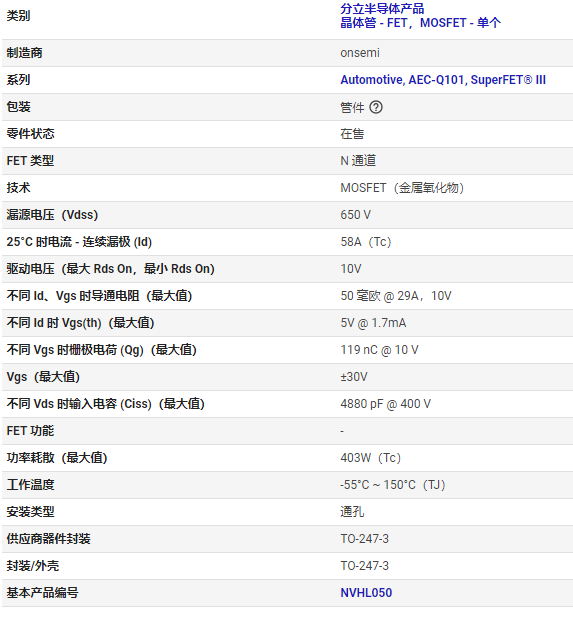The width and height of the screenshot is (573, 619).
Task: Select the 50 毫欧 @ 29A, 10V value
Action: [x=396, y=296]
